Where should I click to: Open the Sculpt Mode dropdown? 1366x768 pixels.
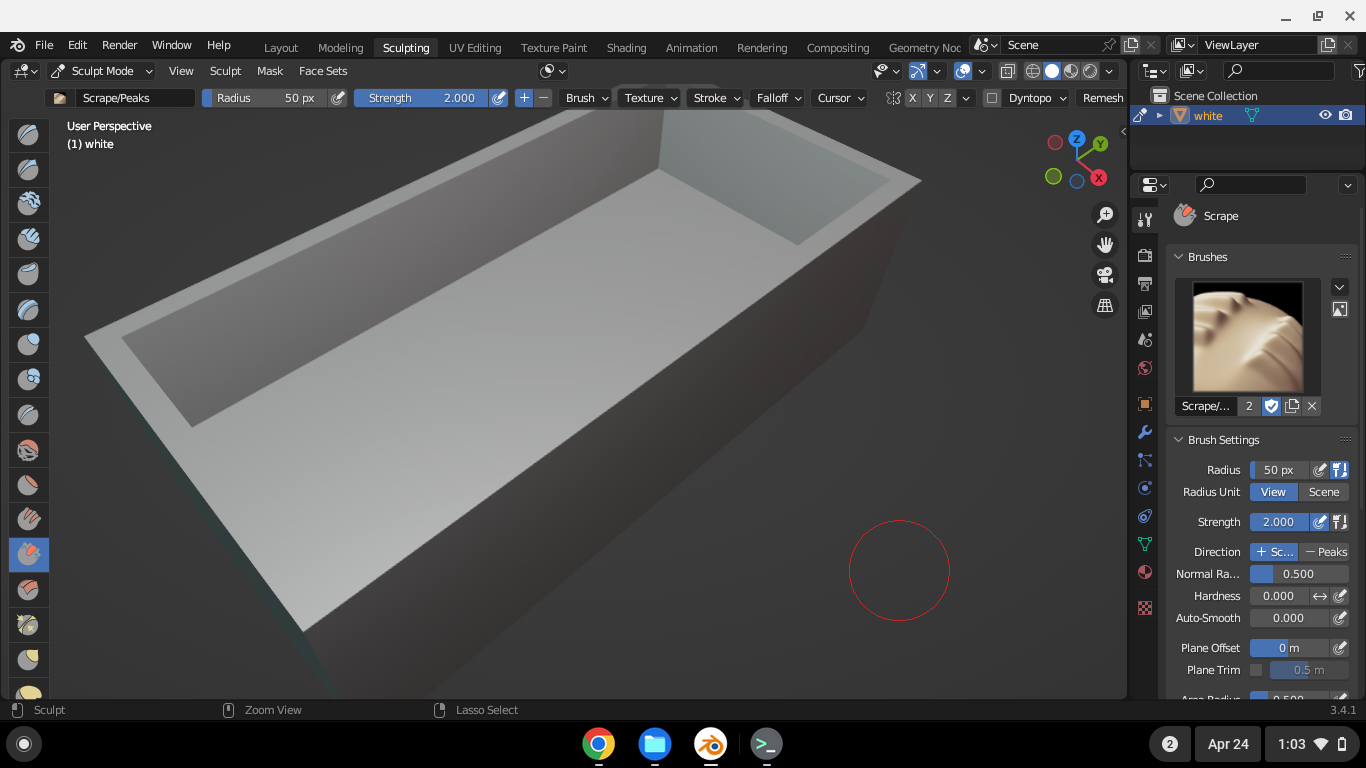pos(101,71)
